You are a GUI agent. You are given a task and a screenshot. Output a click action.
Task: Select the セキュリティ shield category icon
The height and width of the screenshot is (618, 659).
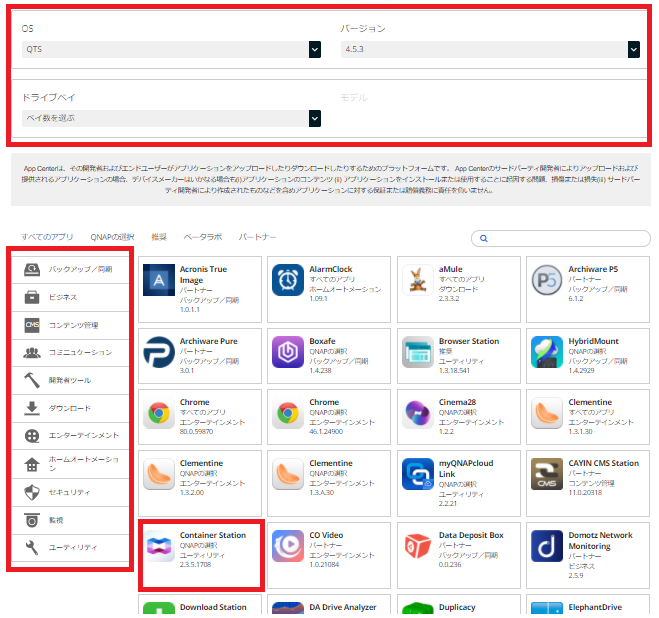coord(32,492)
